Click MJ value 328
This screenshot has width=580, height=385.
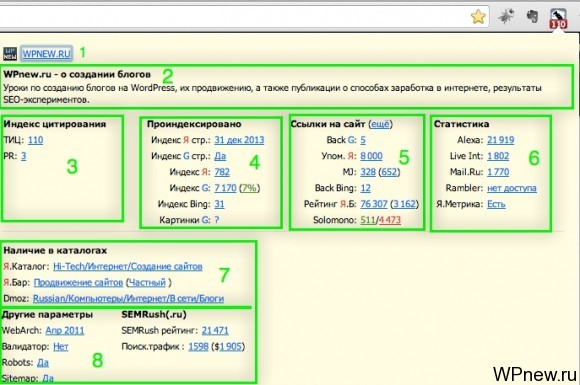click(x=368, y=172)
